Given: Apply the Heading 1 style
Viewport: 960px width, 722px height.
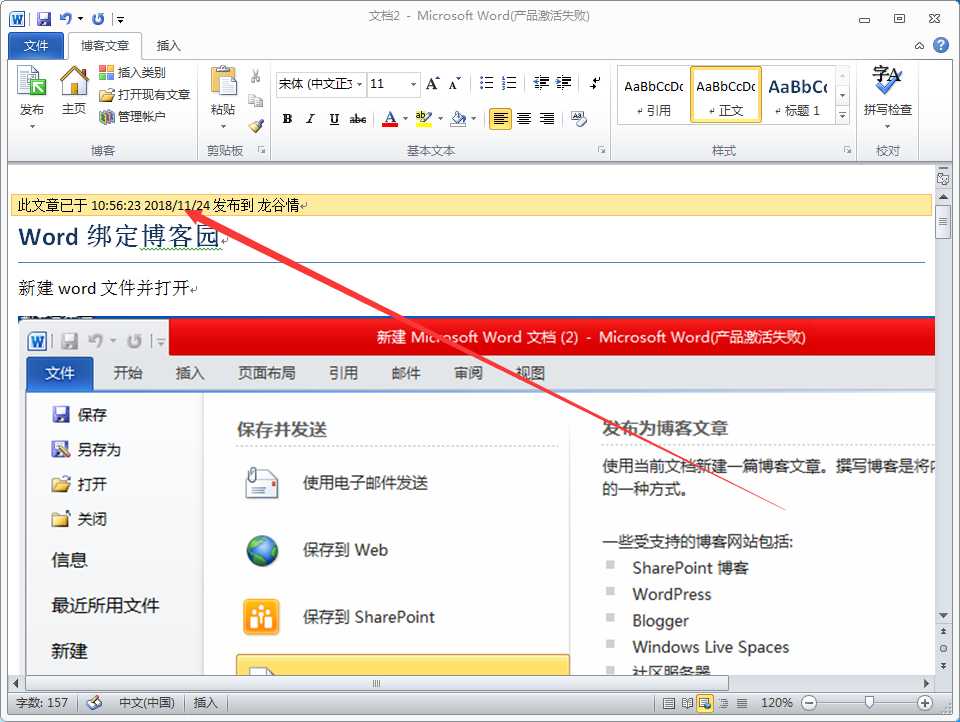Looking at the screenshot, I should tap(798, 96).
